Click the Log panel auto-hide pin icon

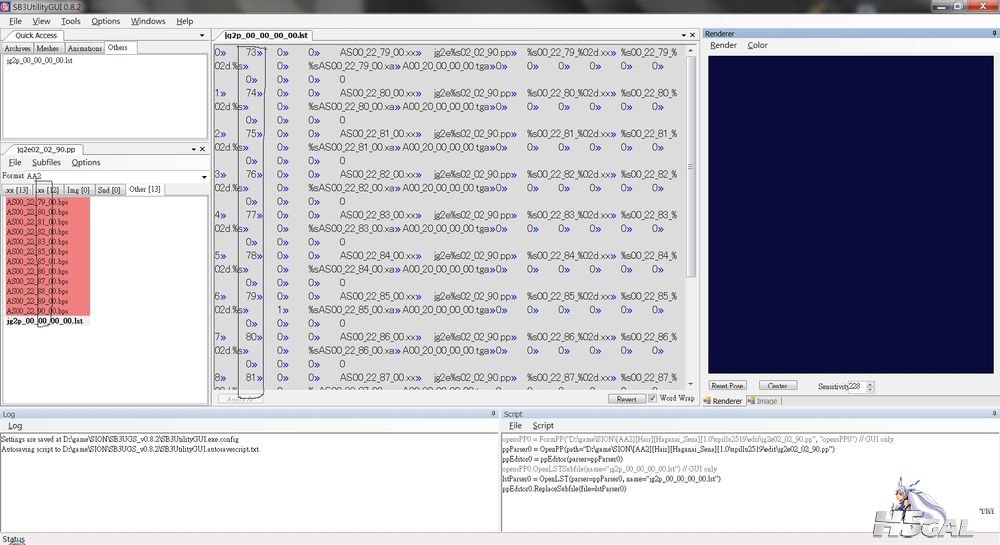coord(493,413)
